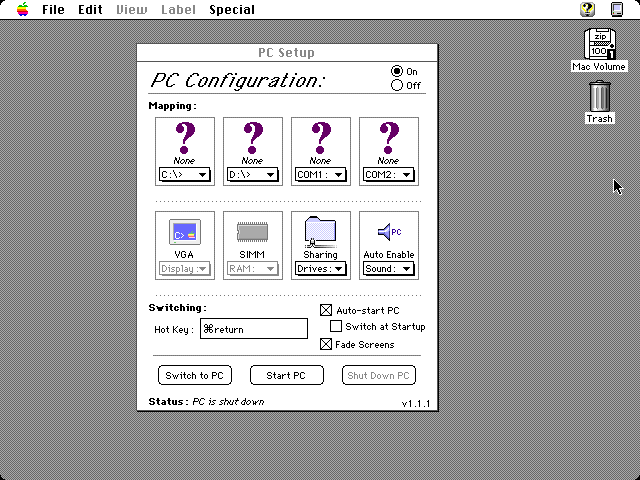Click the 'Sharing' label text
Viewport: 640px width, 480px height.
320,255
